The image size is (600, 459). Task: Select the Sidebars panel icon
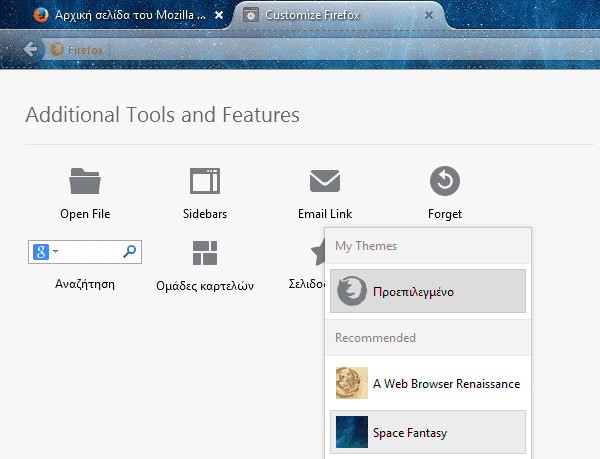point(205,181)
